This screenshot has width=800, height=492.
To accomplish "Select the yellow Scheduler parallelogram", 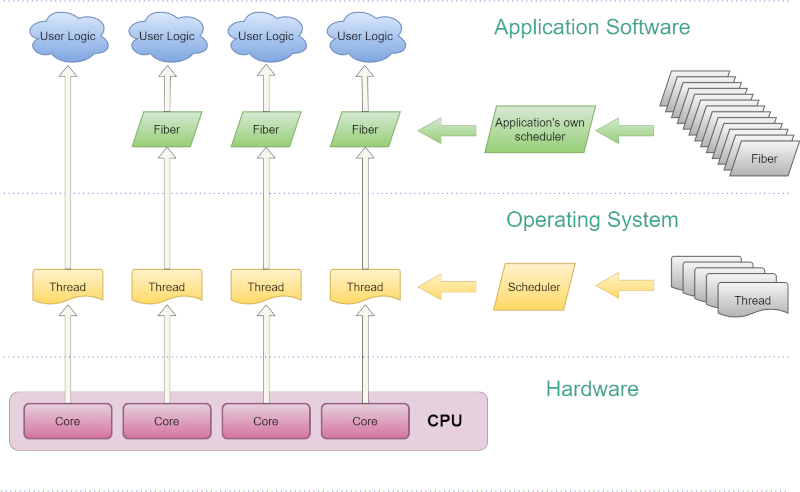I will click(x=534, y=287).
